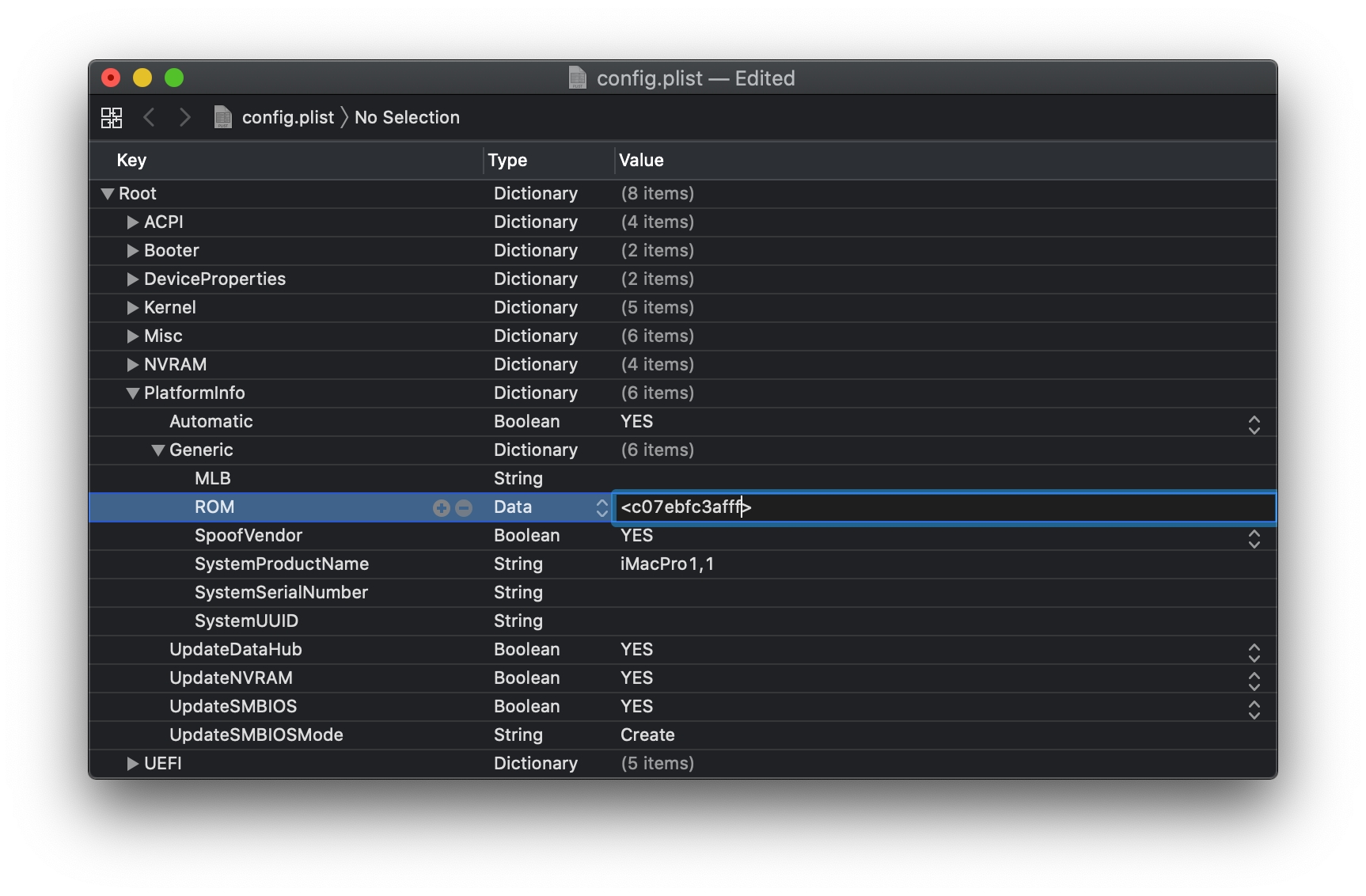Toggle the UpdateDataHub boolean value stepper
The width and height of the screenshot is (1366, 896).
click(x=1254, y=653)
